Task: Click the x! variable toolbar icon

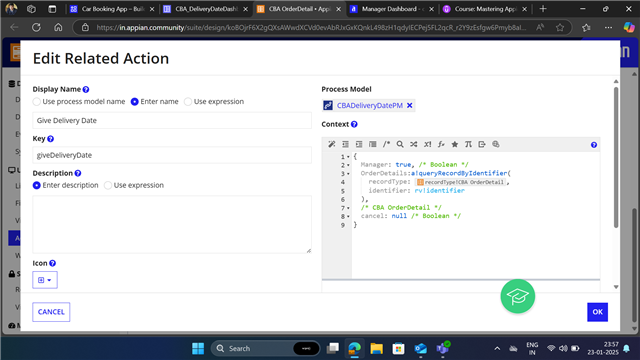Action: [x=427, y=144]
